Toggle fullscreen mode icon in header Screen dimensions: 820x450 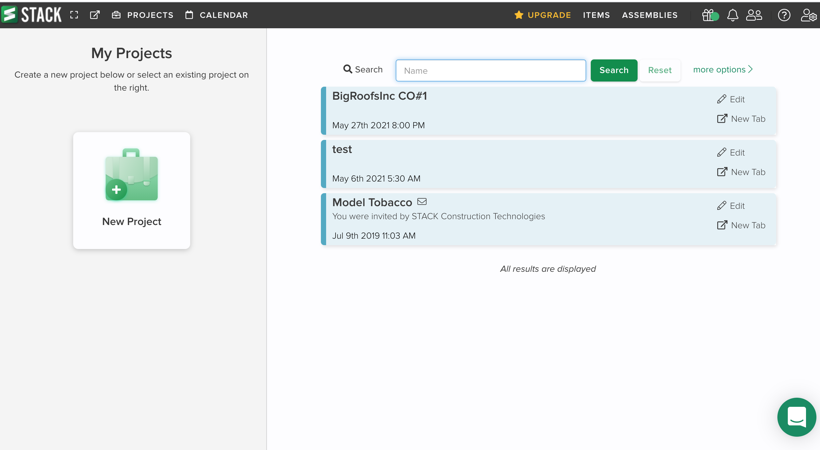(x=74, y=15)
